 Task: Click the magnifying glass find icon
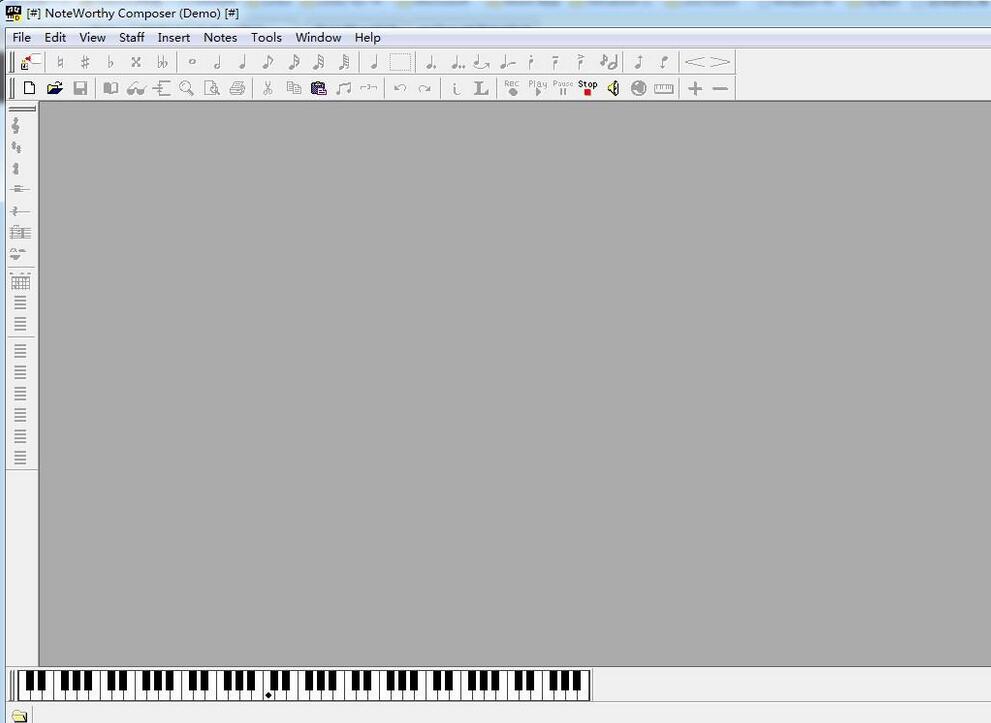[x=186, y=88]
